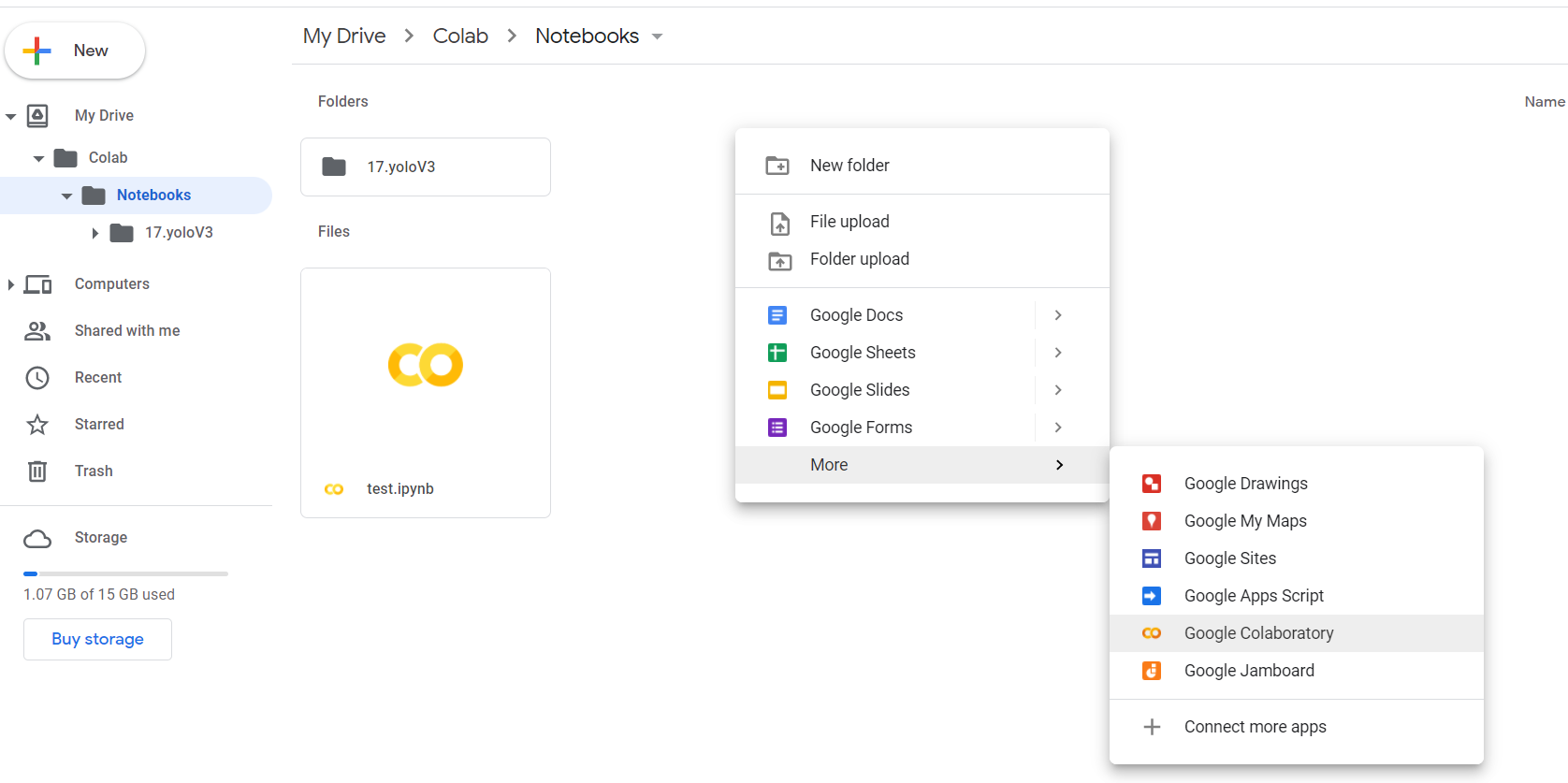Expand the Computers section arrow

pyautogui.click(x=10, y=284)
